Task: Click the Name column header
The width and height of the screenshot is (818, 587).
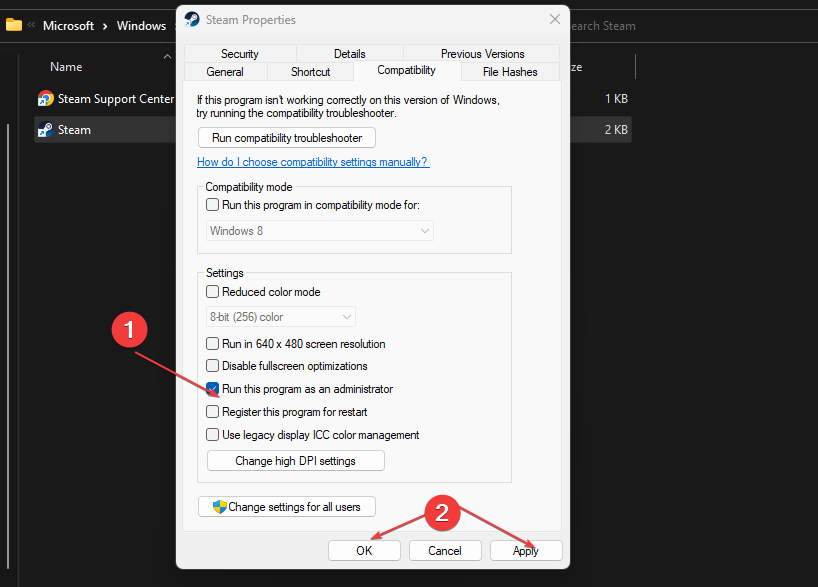Action: pos(66,67)
